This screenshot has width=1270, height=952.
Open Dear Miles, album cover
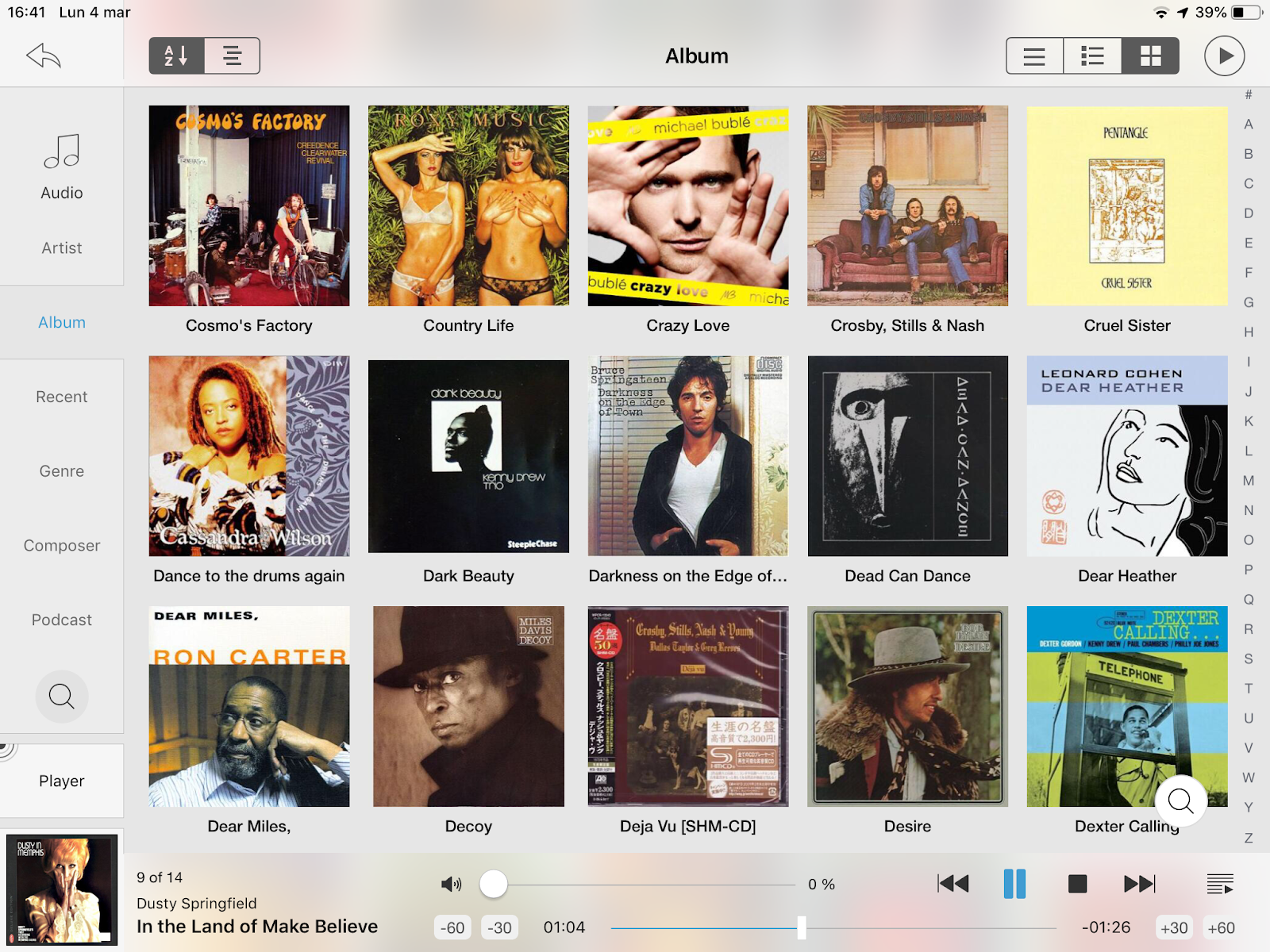coord(249,707)
